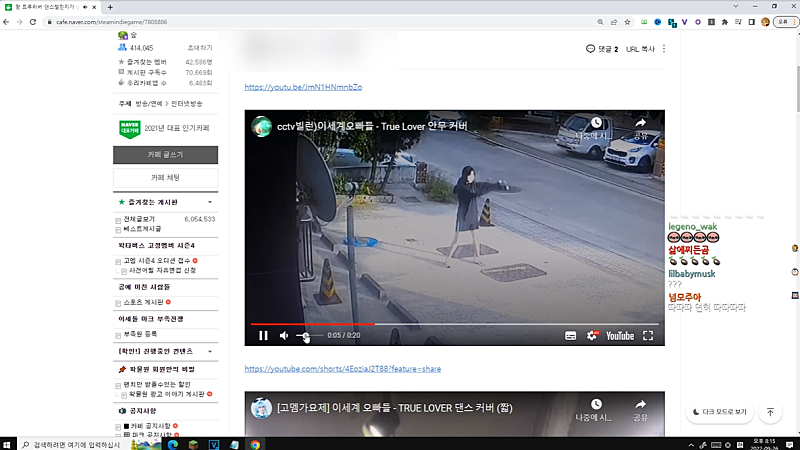Click the 인터넷방송 topic link

[x=187, y=104]
